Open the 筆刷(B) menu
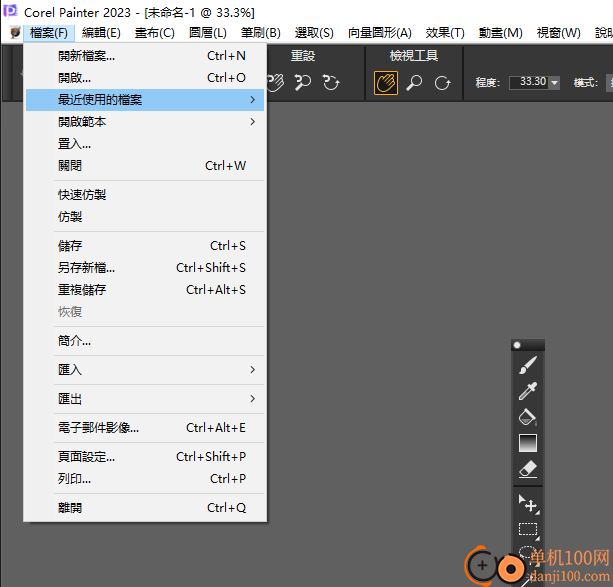The image size is (613, 587). point(261,33)
